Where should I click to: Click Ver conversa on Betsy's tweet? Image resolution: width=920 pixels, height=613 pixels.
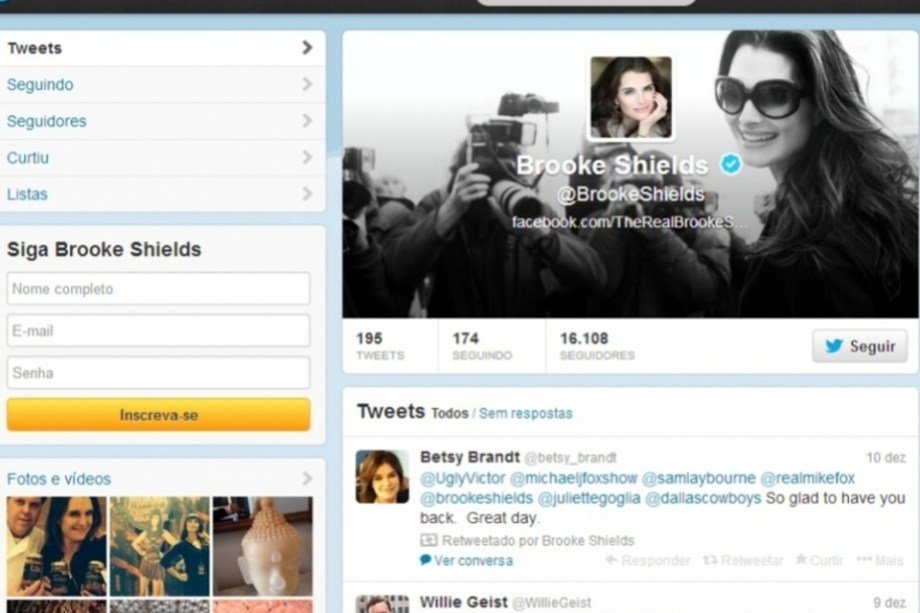(473, 561)
